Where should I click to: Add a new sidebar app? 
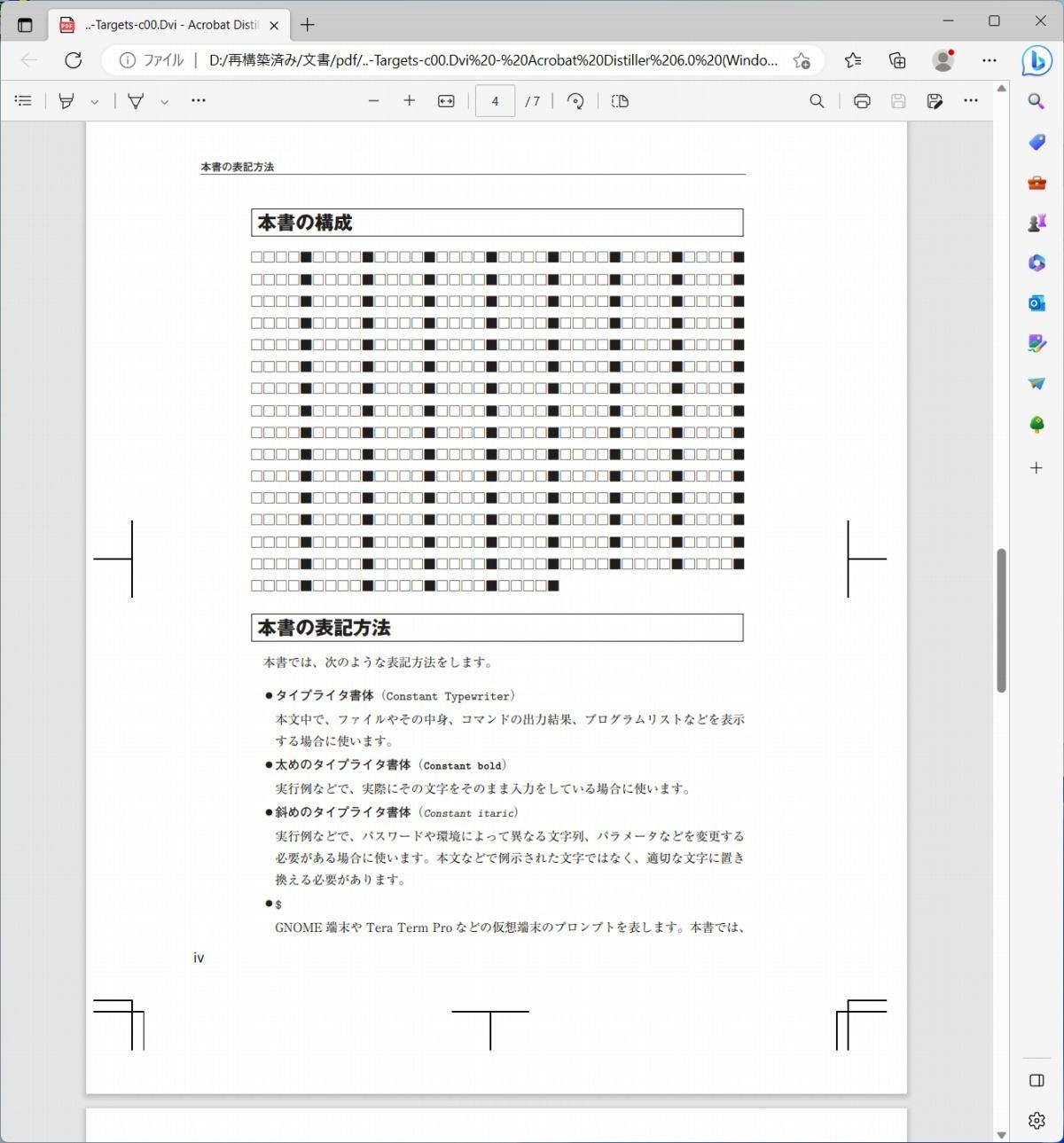(x=1037, y=467)
